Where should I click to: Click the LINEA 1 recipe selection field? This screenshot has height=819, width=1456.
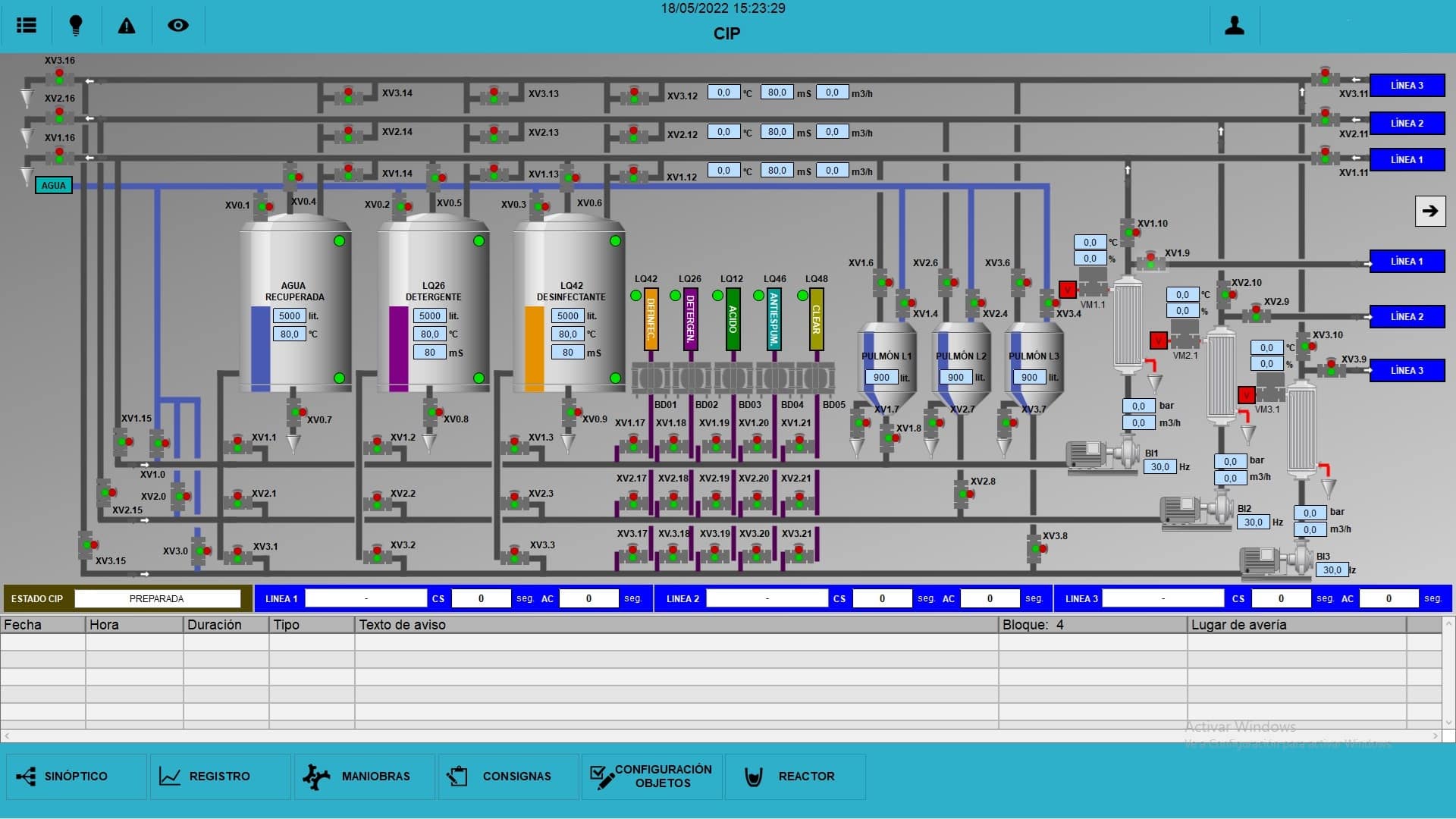click(366, 598)
